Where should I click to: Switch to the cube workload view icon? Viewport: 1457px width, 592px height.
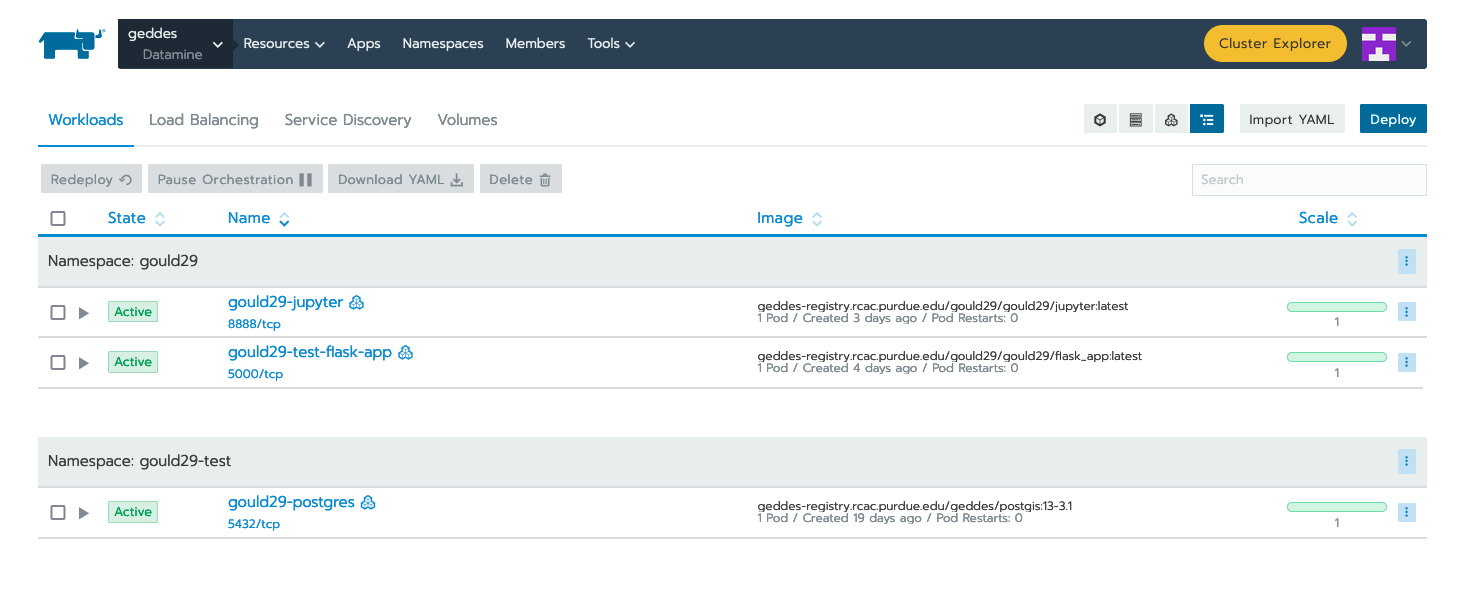[1100, 118]
